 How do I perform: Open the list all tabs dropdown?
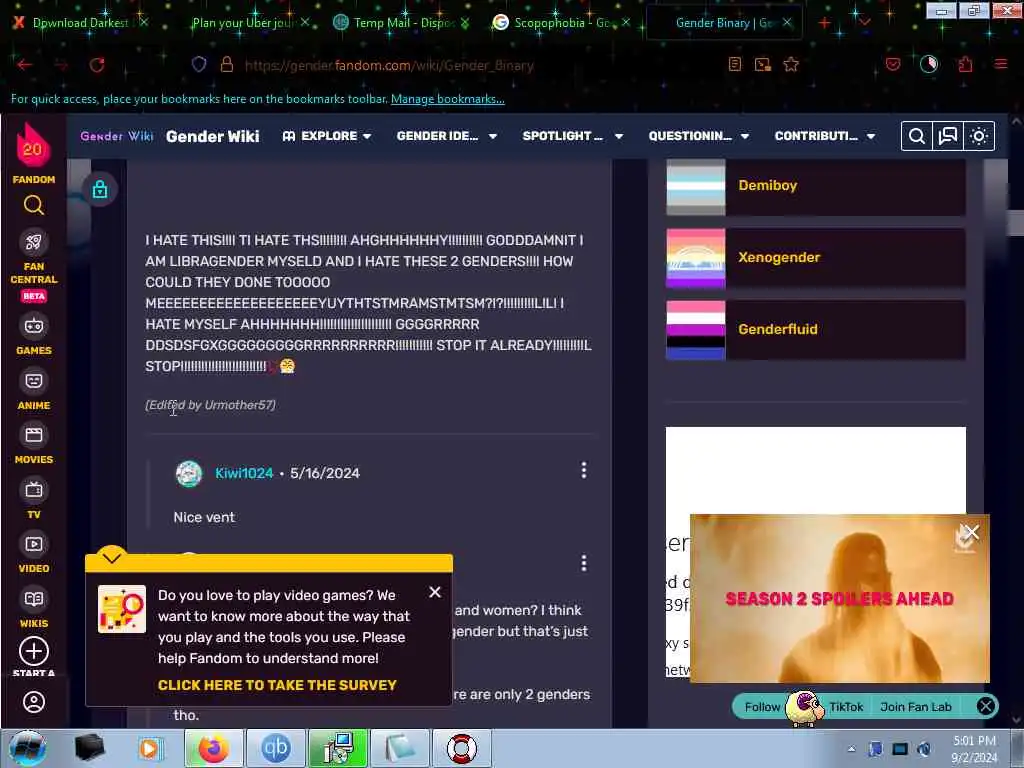click(865, 23)
